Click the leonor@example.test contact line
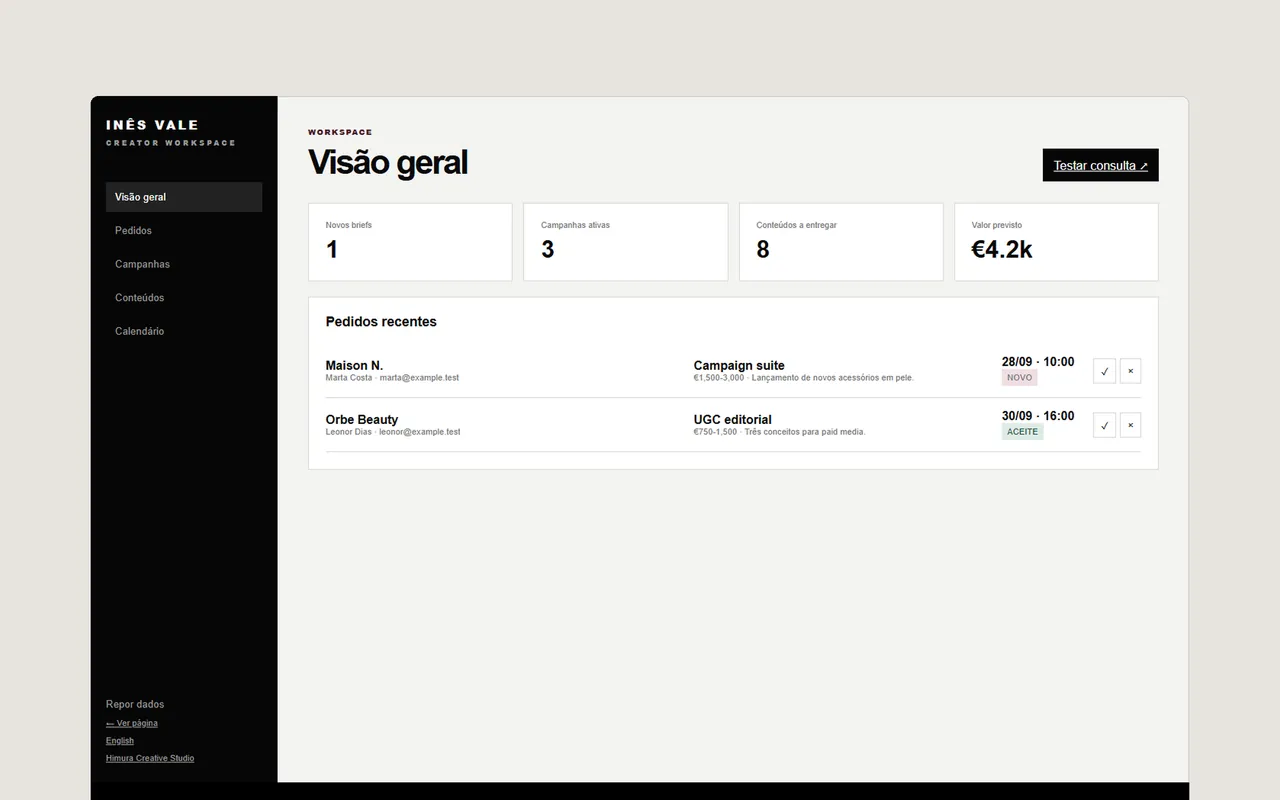 (393, 432)
